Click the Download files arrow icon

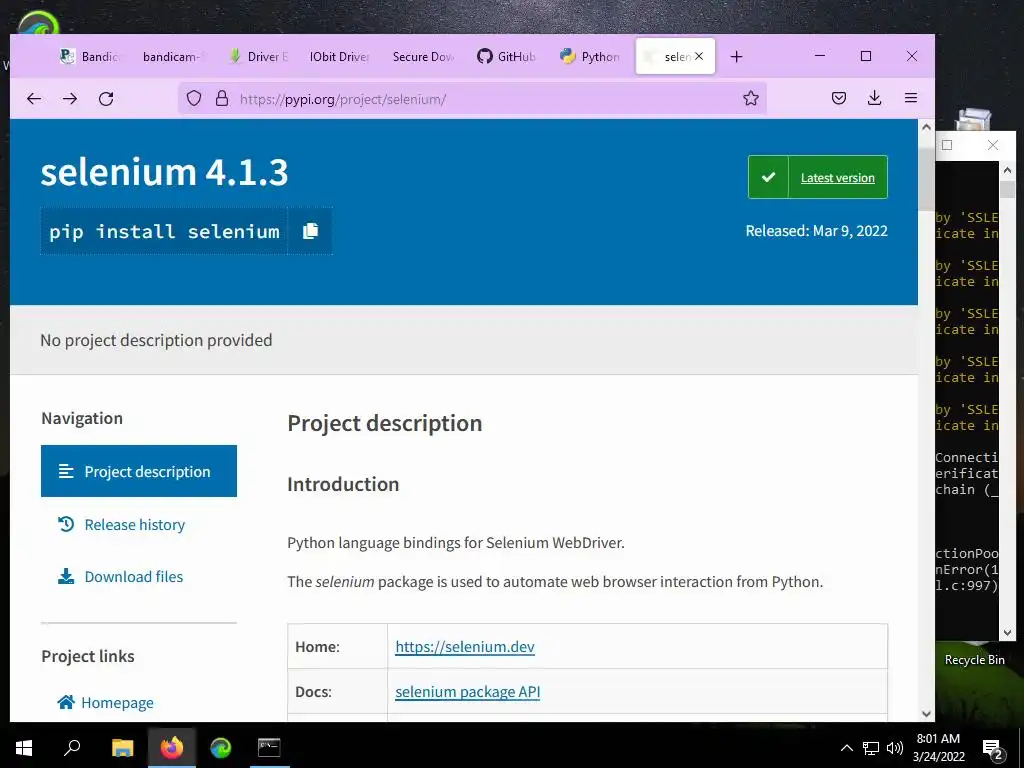pyautogui.click(x=66, y=576)
